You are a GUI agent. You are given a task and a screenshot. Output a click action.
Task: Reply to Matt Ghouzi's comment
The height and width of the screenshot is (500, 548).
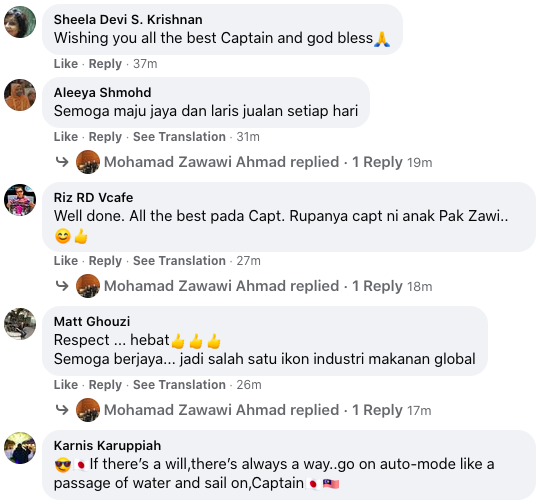click(x=105, y=385)
